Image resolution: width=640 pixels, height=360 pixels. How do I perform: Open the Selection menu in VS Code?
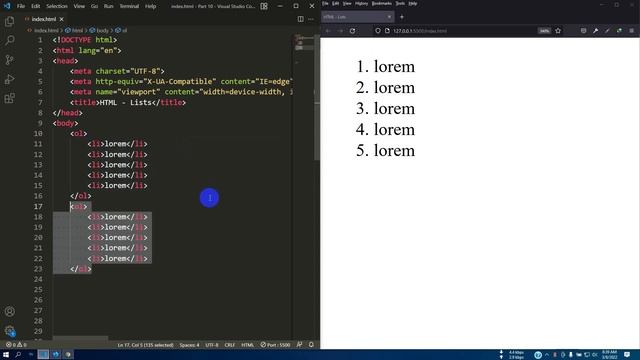(57, 6)
